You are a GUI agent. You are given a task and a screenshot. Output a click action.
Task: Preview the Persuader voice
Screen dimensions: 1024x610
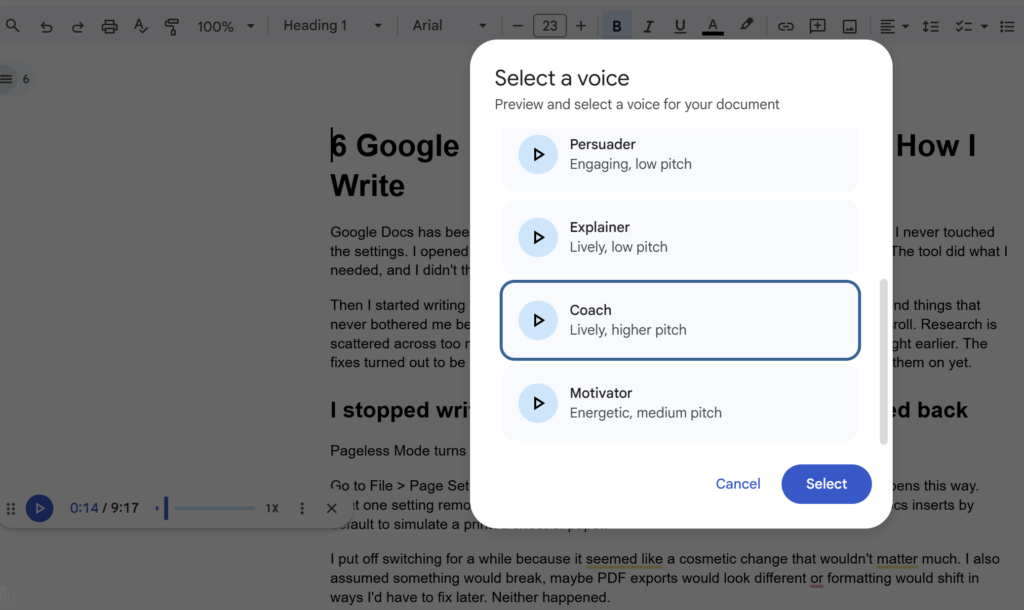tap(538, 154)
